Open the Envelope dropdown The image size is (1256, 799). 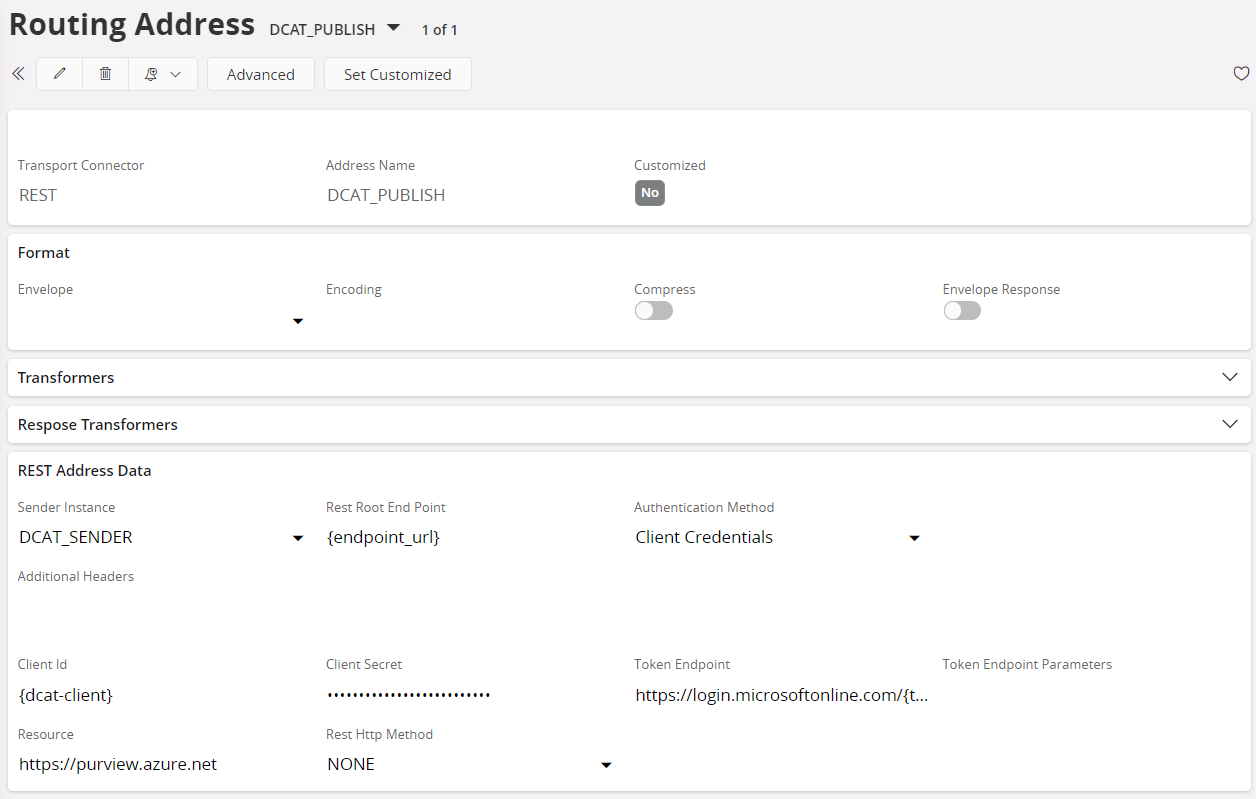click(297, 321)
